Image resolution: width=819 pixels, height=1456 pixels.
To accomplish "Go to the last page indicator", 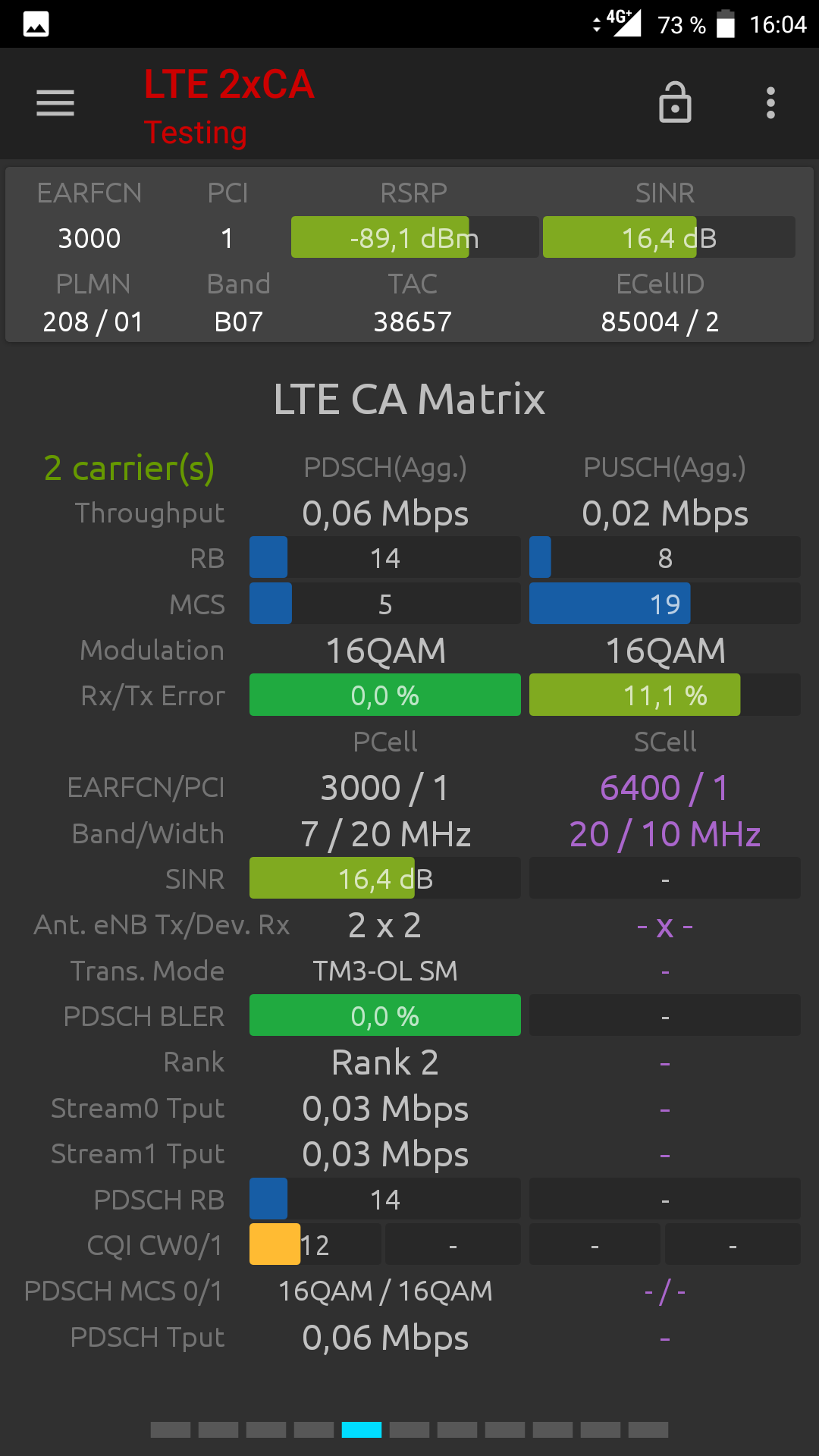I will click(648, 1429).
